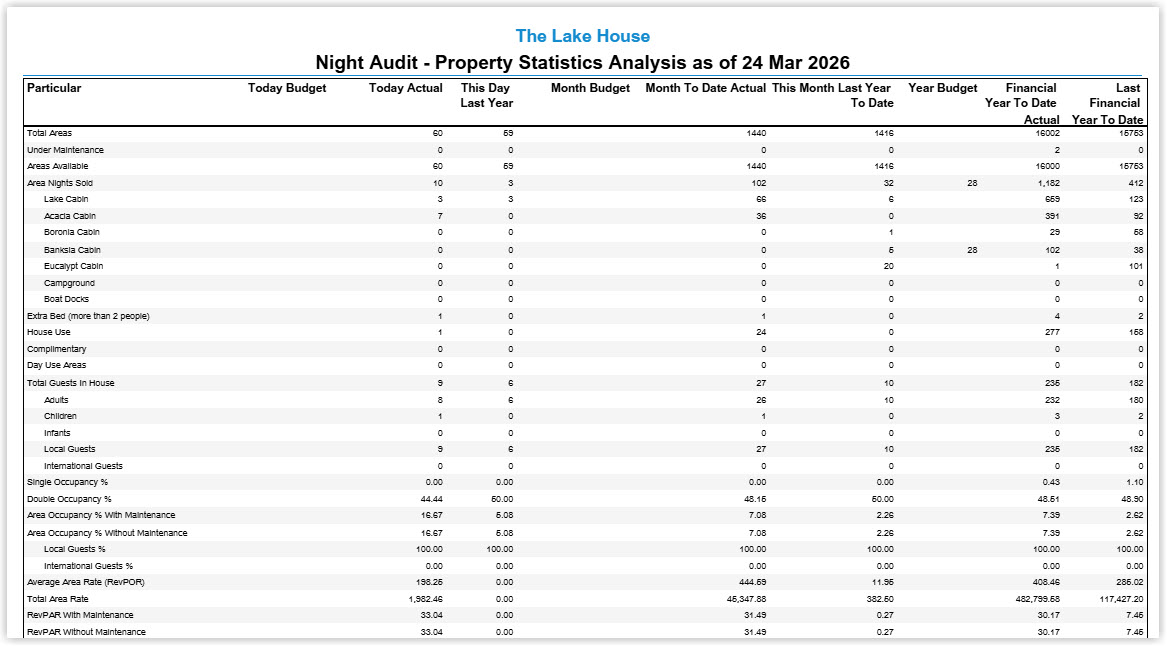
Task: Select the "Eucalypt Cabin" row label
Action: point(74,266)
